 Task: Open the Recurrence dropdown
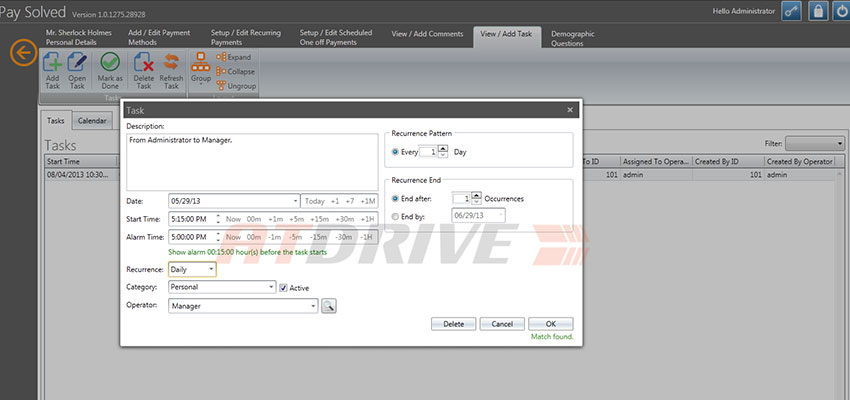click(211, 269)
